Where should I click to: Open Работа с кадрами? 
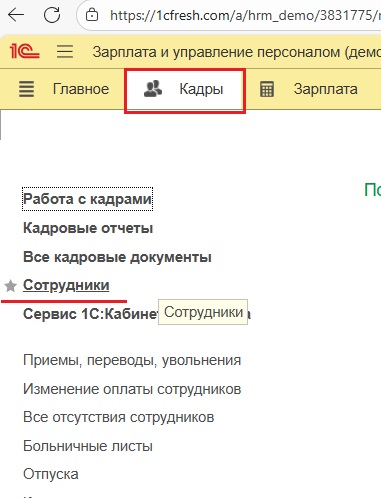[x=87, y=199]
